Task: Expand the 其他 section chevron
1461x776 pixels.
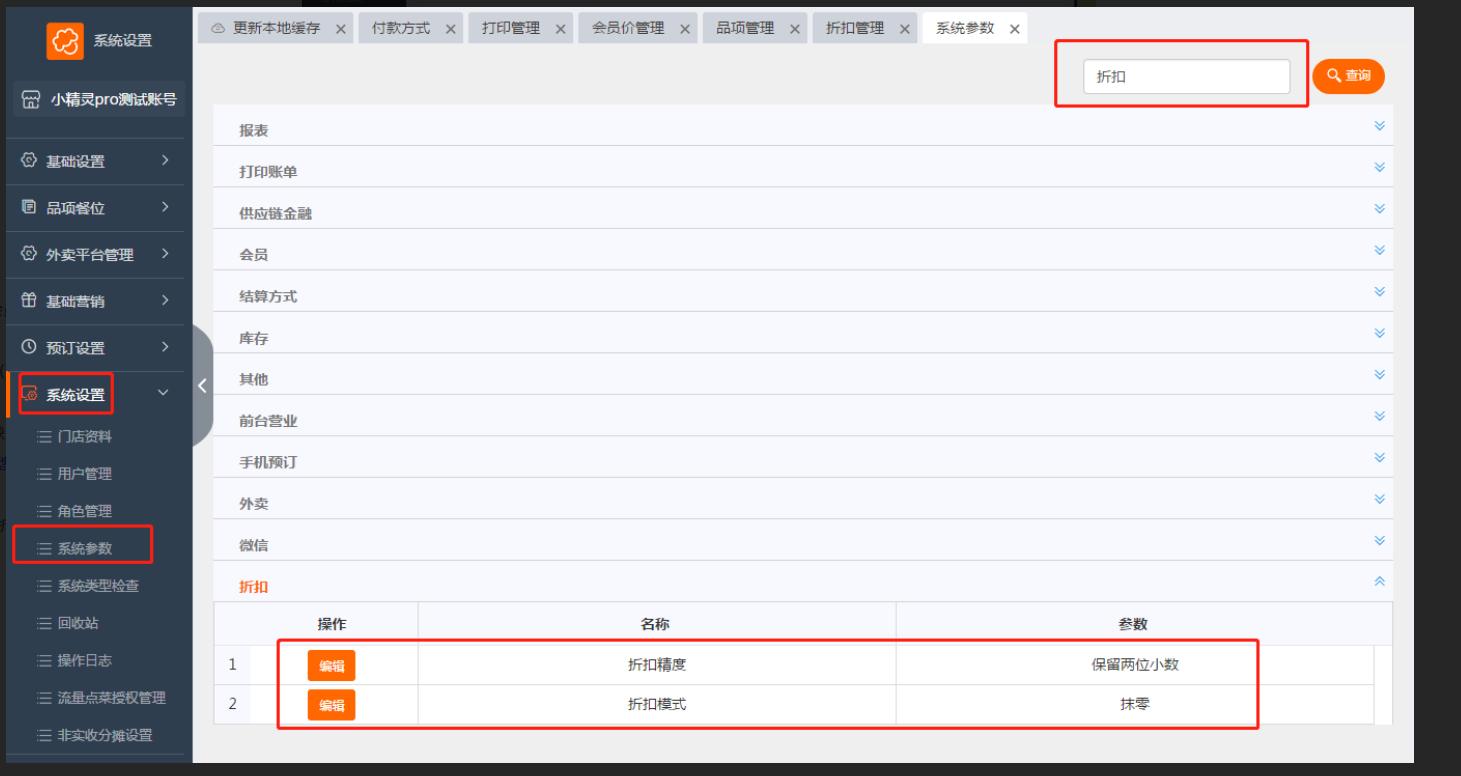Action: point(1380,375)
